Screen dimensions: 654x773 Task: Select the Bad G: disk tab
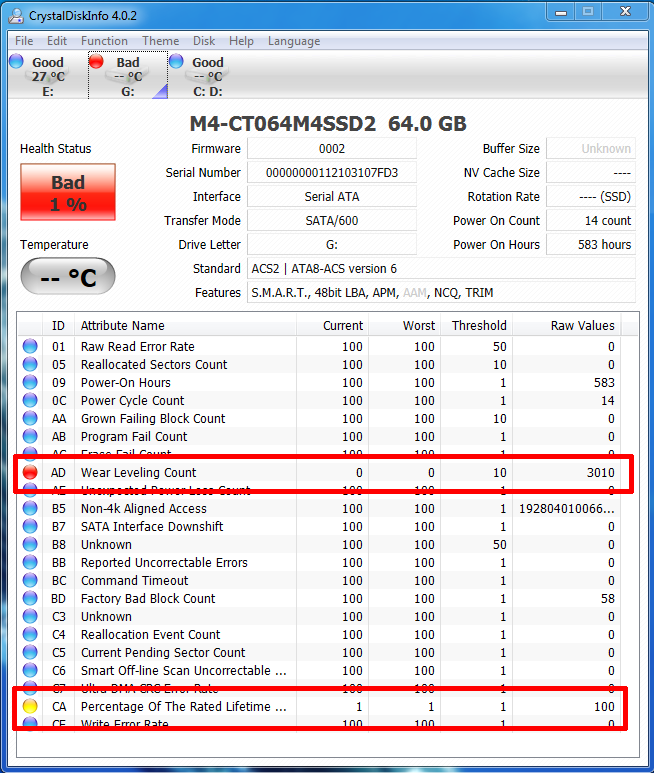point(128,76)
